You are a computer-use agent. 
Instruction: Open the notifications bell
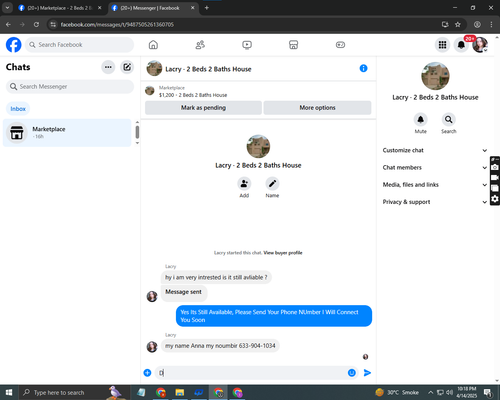pyautogui.click(x=461, y=45)
